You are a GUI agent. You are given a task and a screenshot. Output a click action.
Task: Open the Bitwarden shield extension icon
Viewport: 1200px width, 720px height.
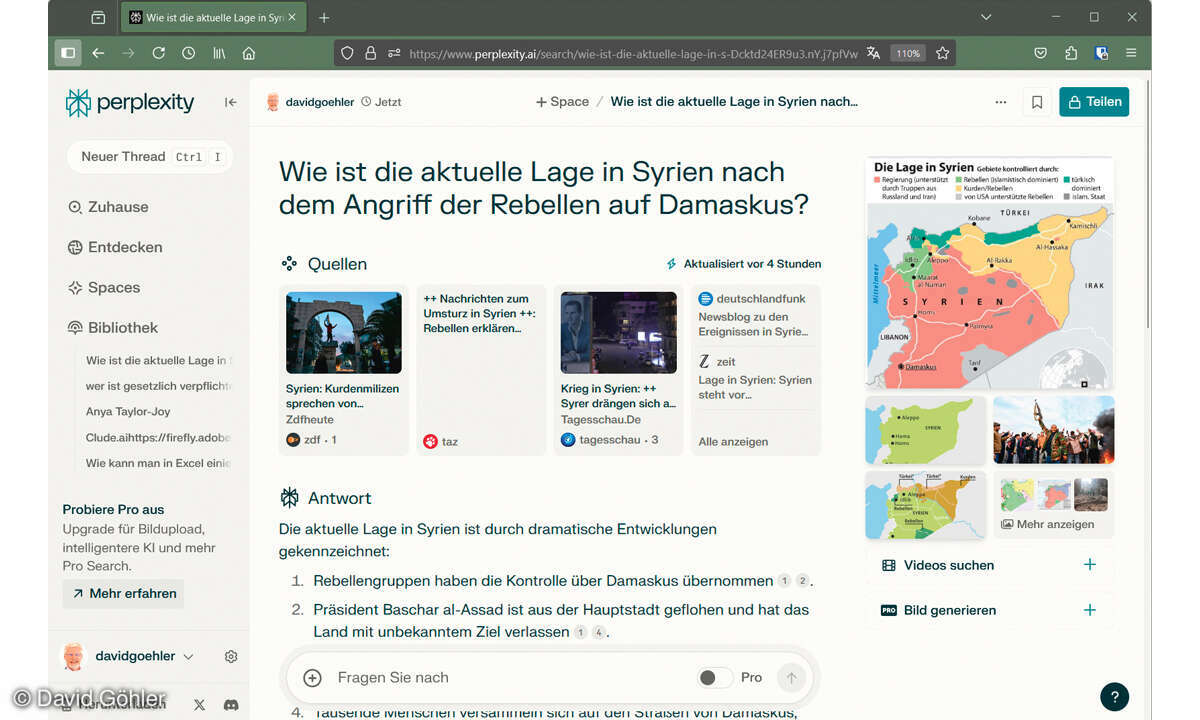click(1101, 53)
